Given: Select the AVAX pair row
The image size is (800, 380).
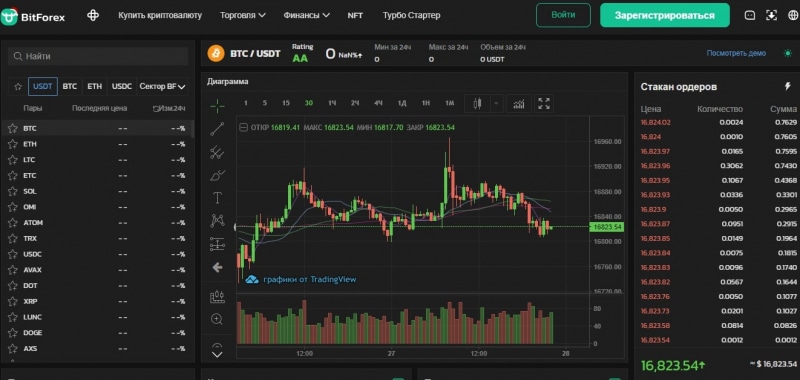Looking at the screenshot, I should [x=97, y=270].
